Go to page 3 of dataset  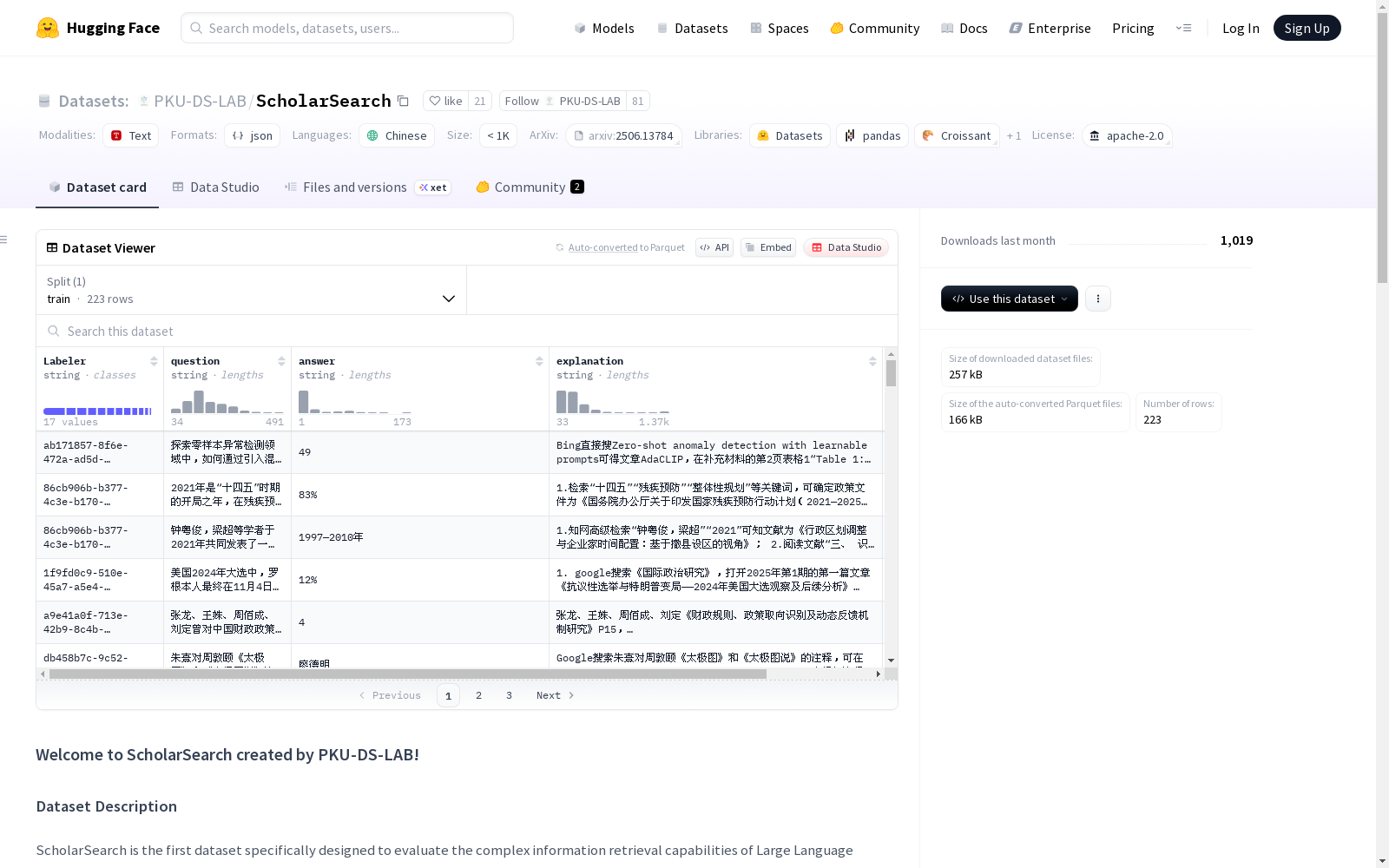point(509,695)
